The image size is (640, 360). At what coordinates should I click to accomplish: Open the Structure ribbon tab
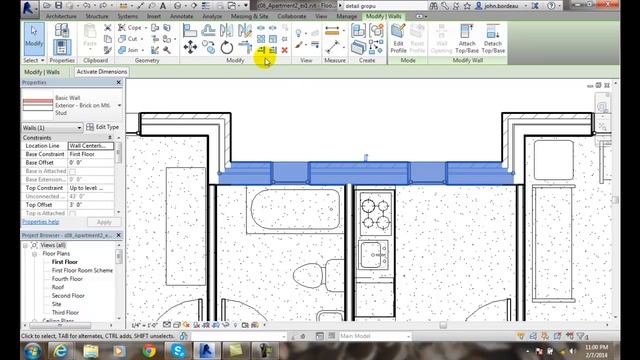click(97, 16)
